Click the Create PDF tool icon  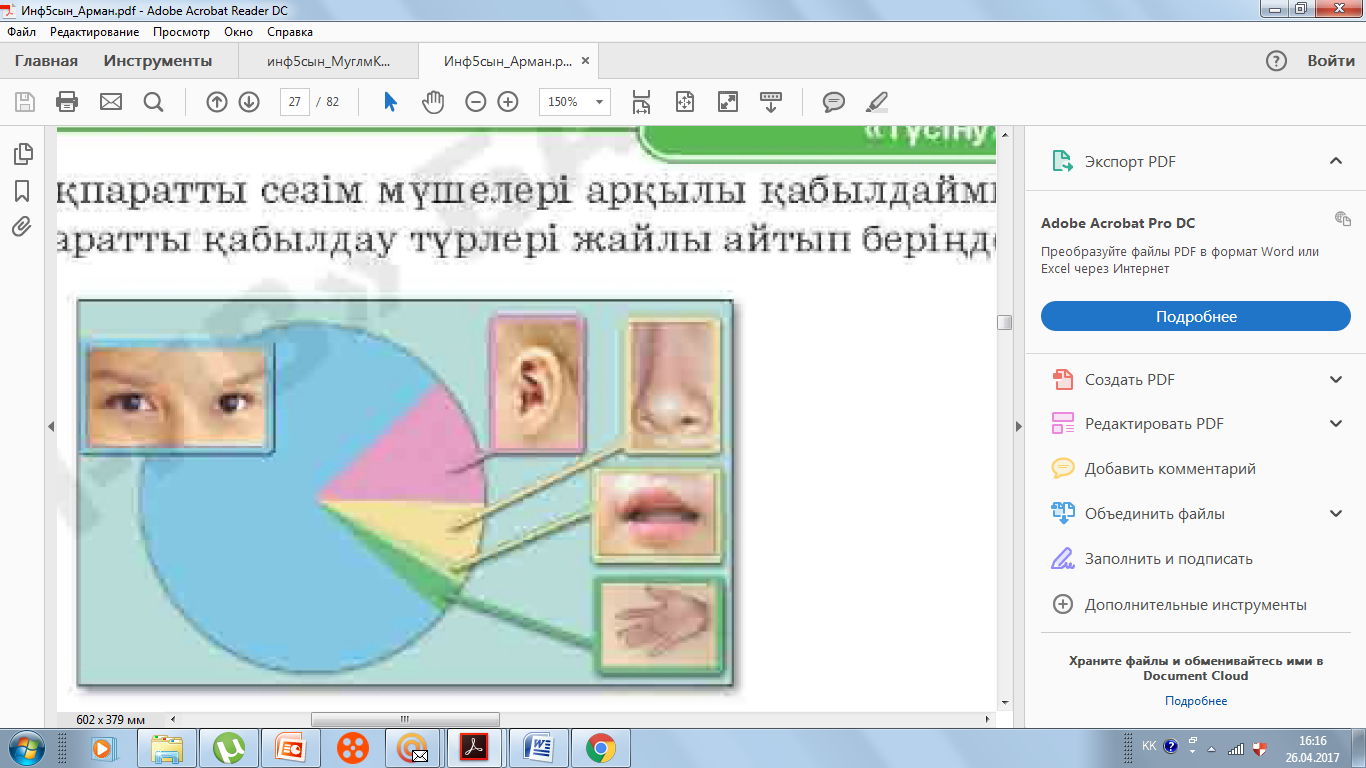[1062, 379]
